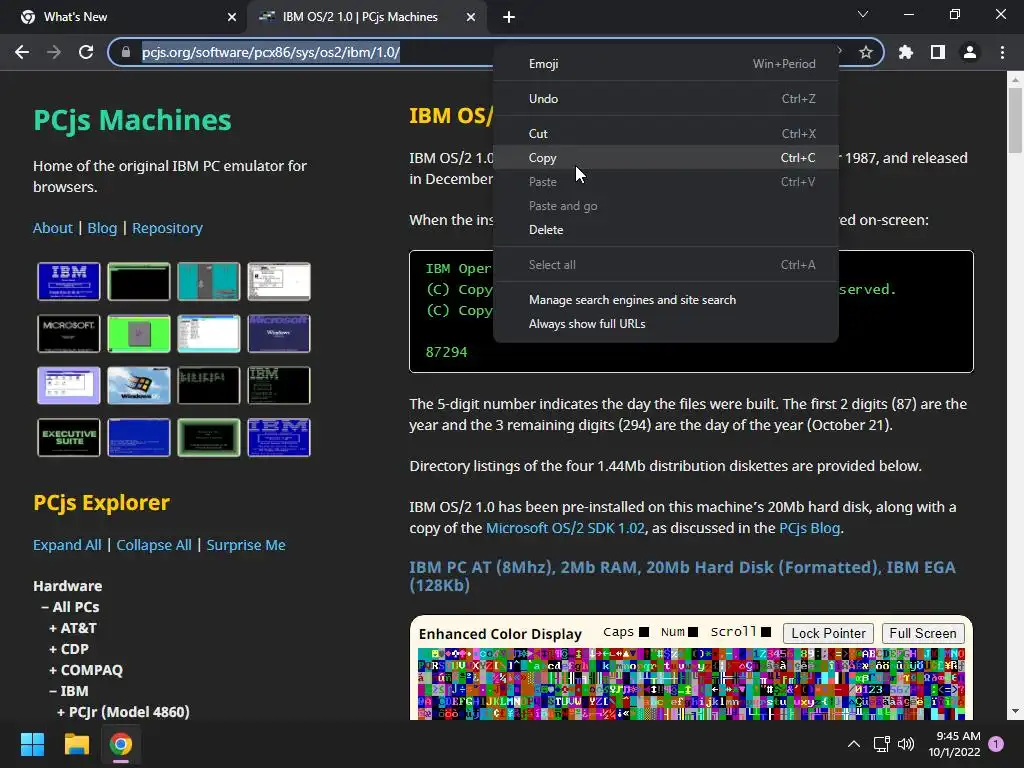
Task: Reload the page with the refresh icon
Action: click(86, 52)
